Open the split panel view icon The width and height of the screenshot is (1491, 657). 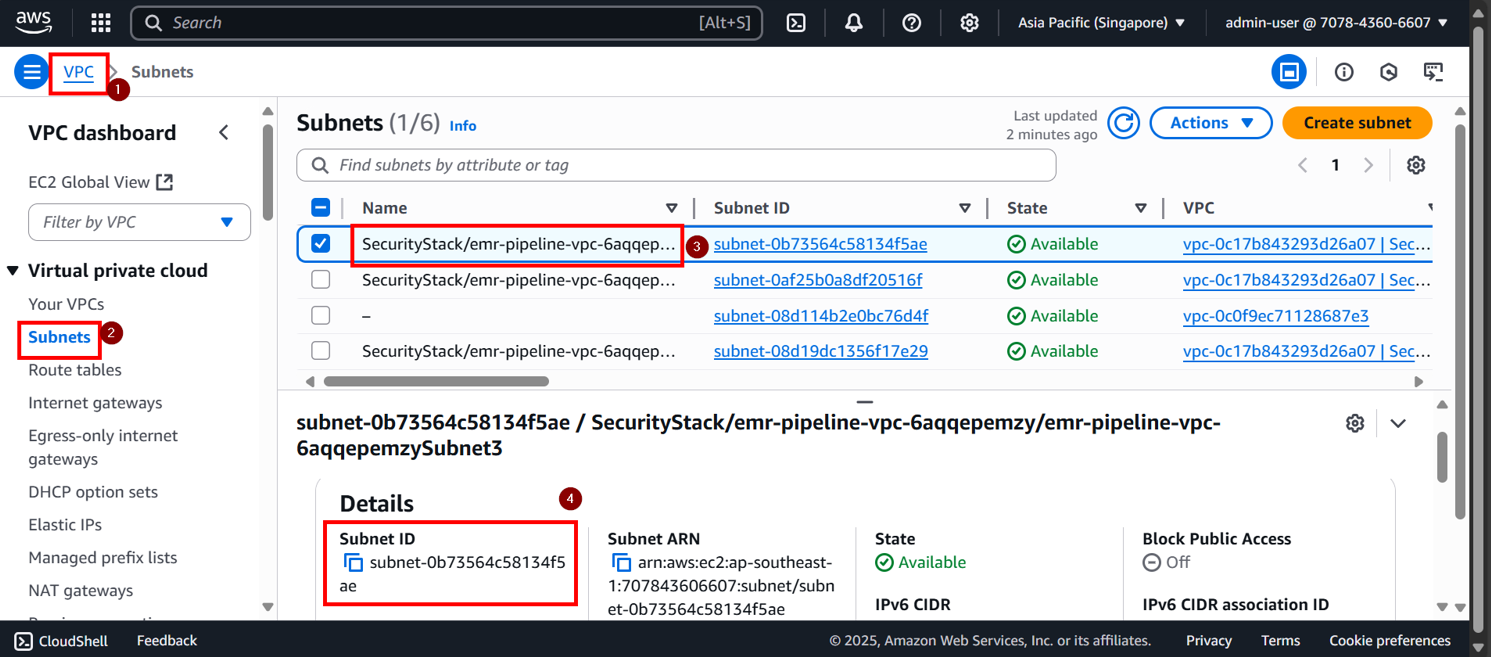1289,71
